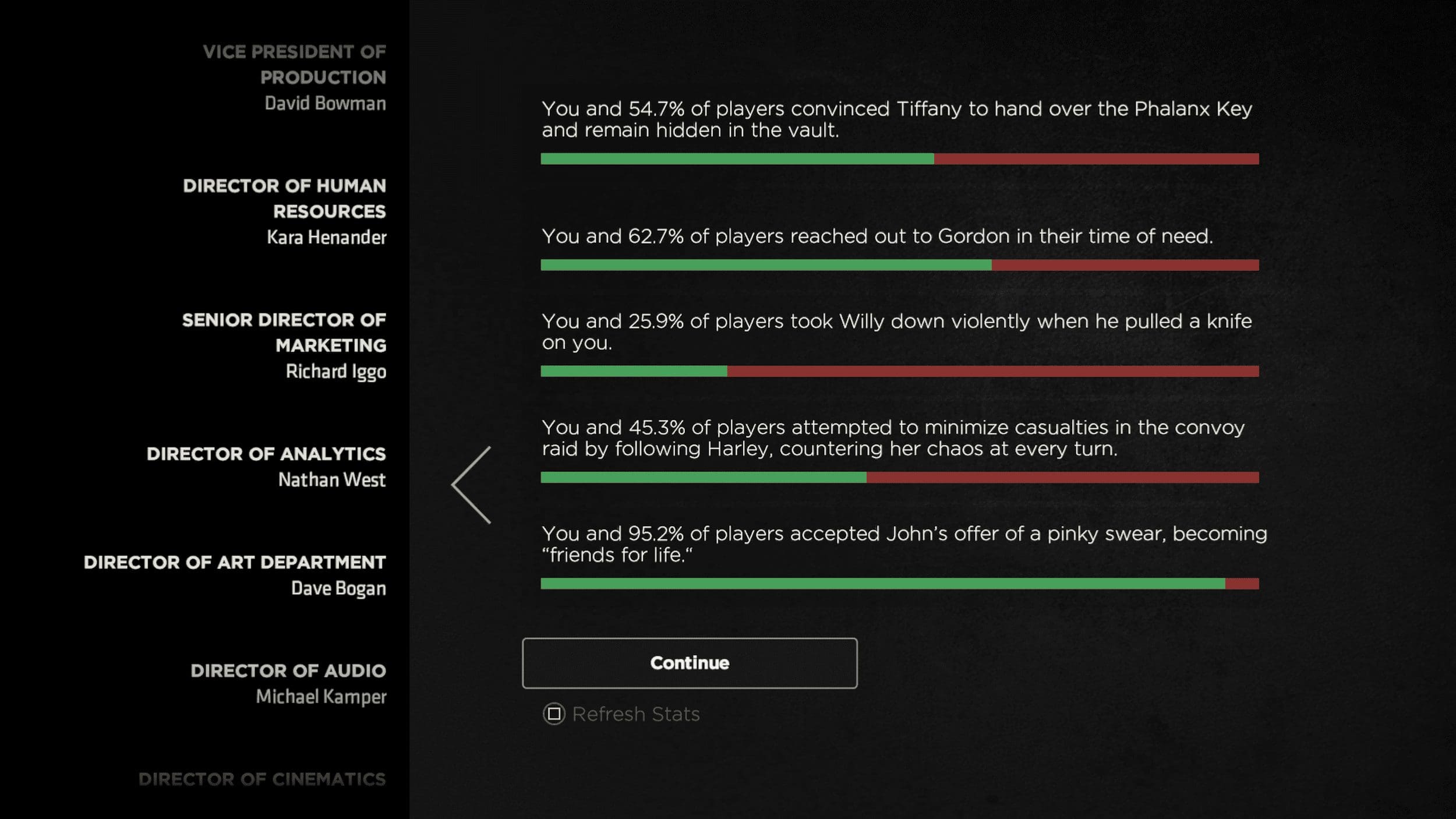
Task: Click the Refresh Stats label
Action: coord(635,714)
